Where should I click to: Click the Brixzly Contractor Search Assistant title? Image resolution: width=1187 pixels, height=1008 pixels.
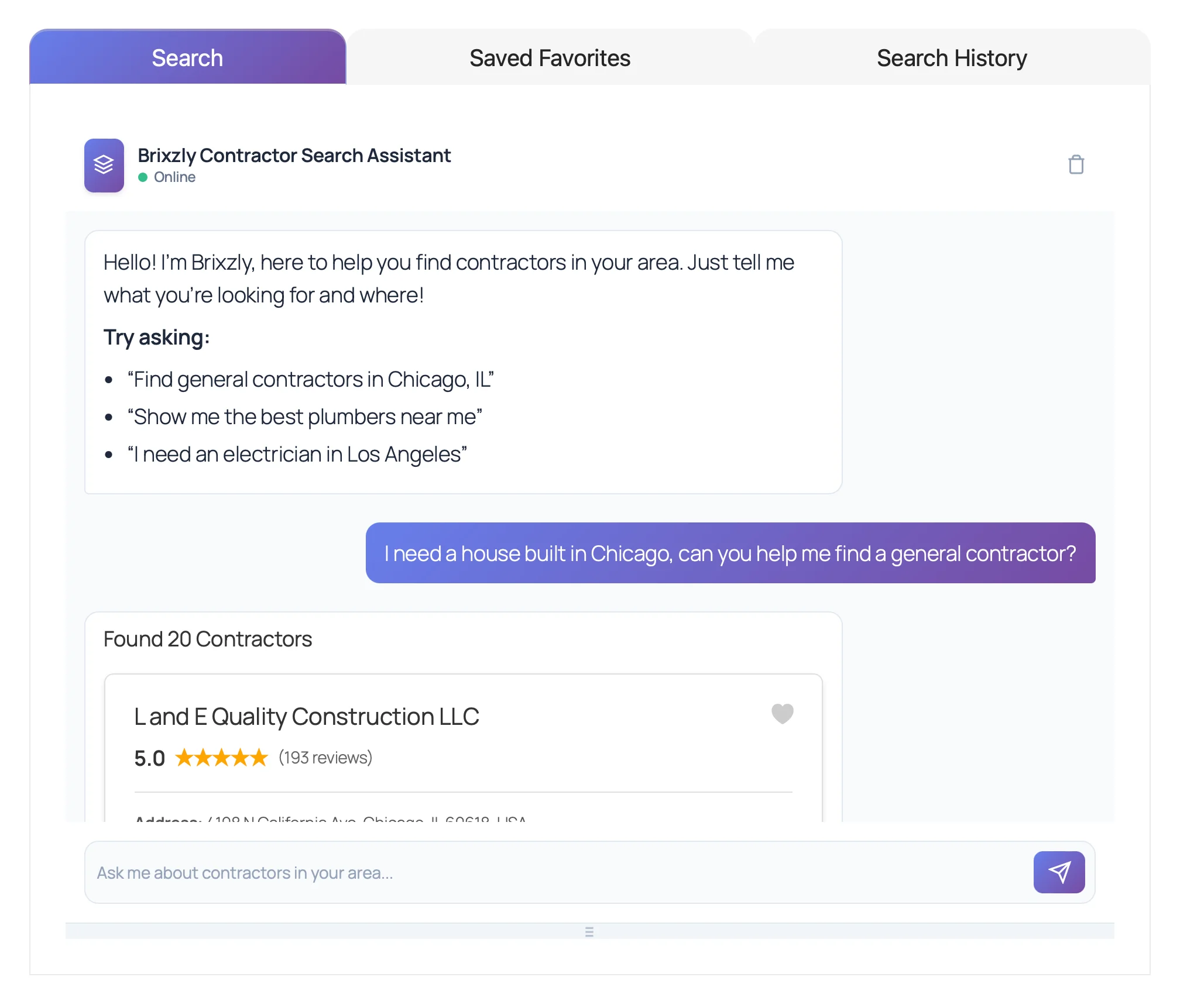[x=294, y=156]
